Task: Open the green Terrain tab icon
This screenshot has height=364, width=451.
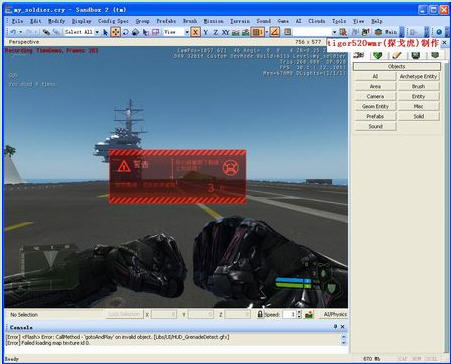Action: [377, 55]
